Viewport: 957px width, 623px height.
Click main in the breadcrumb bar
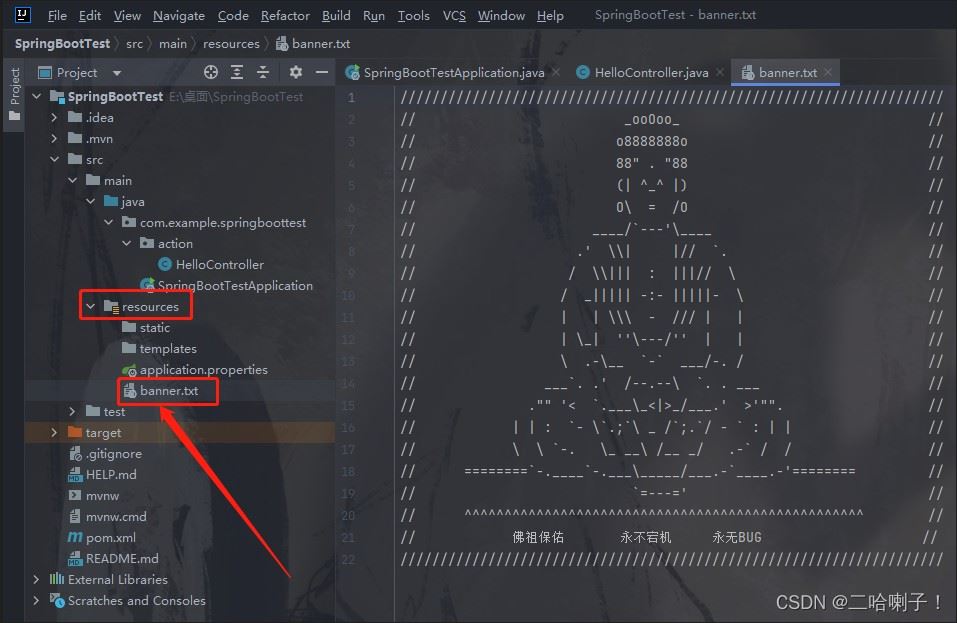pos(173,43)
